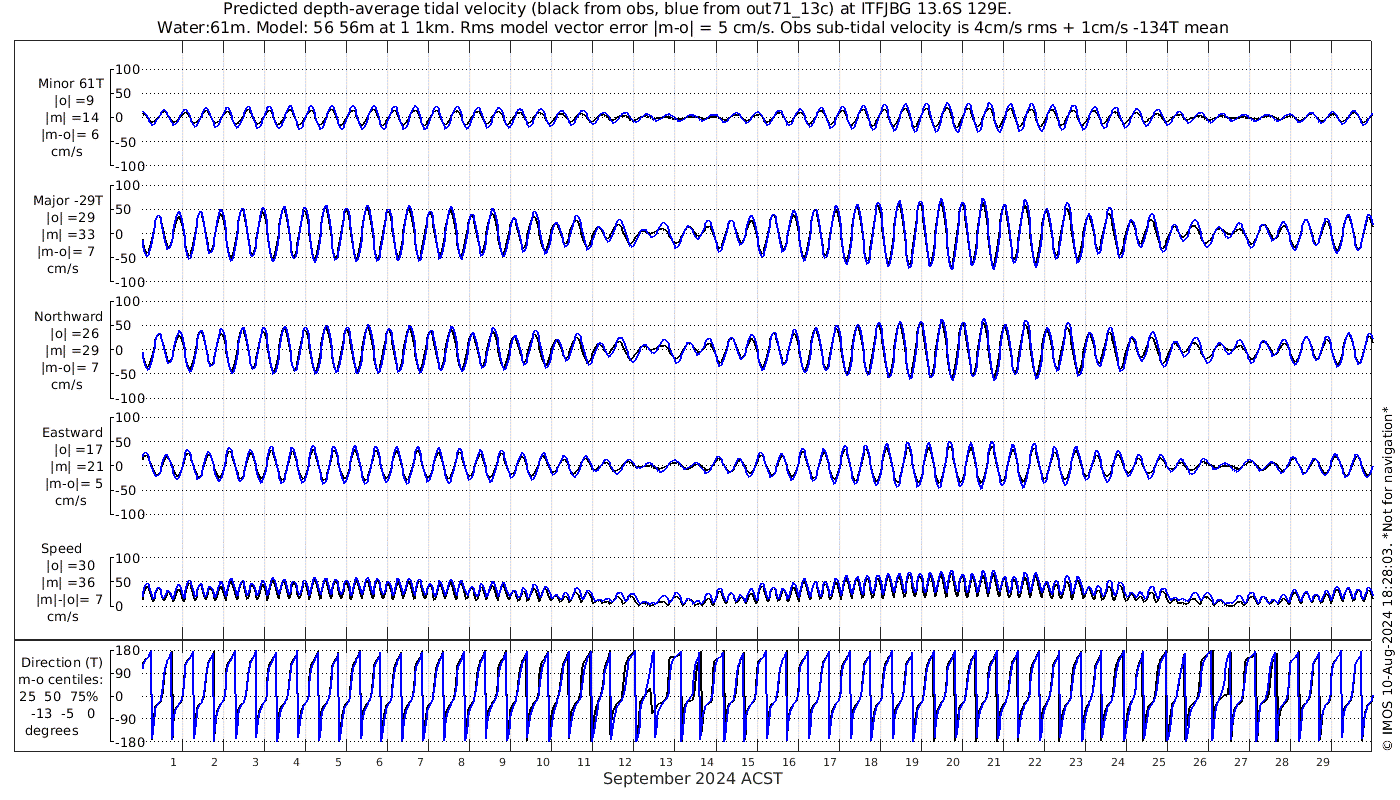The height and width of the screenshot is (800, 1400).
Task: Click the '180' tick of Direction axis
Action: [x=126, y=652]
